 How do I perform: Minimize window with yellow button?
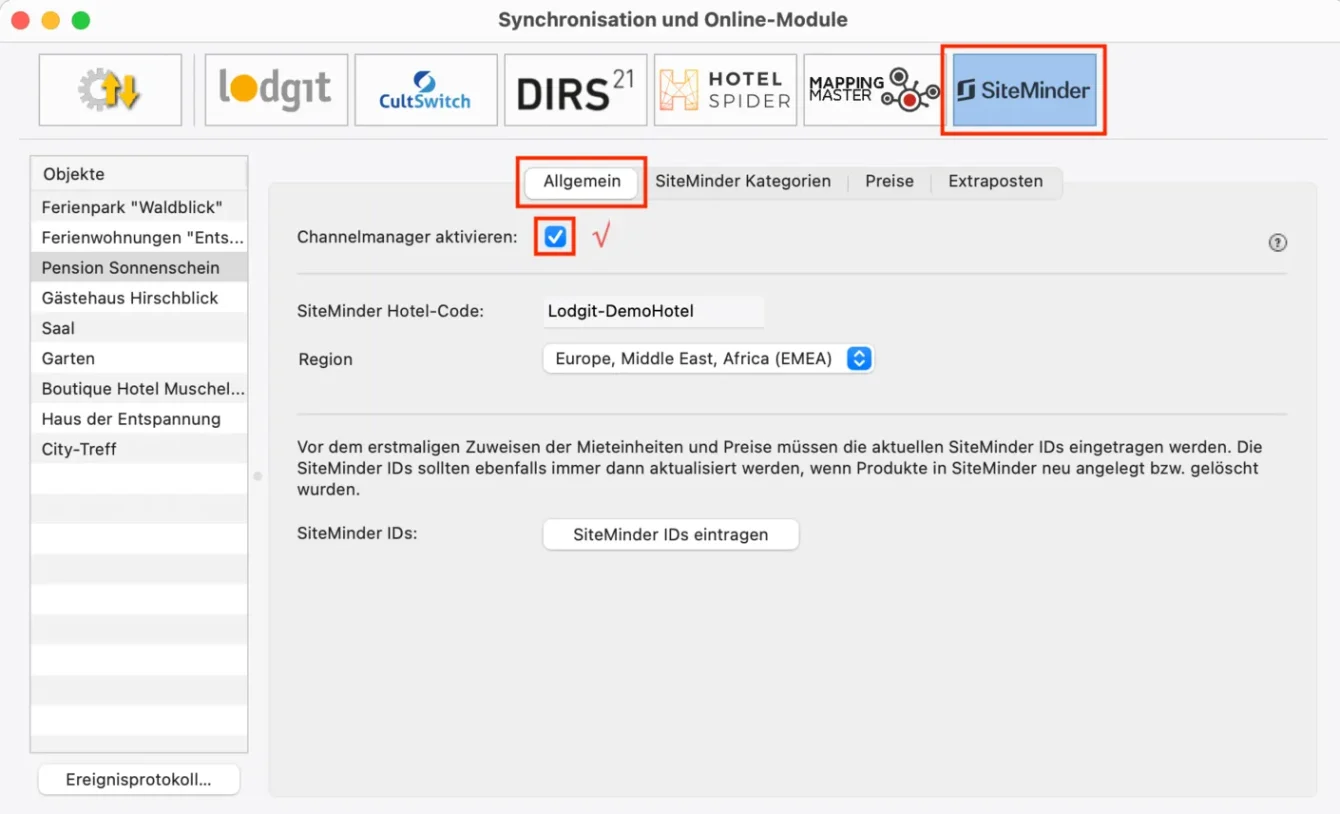50,20
